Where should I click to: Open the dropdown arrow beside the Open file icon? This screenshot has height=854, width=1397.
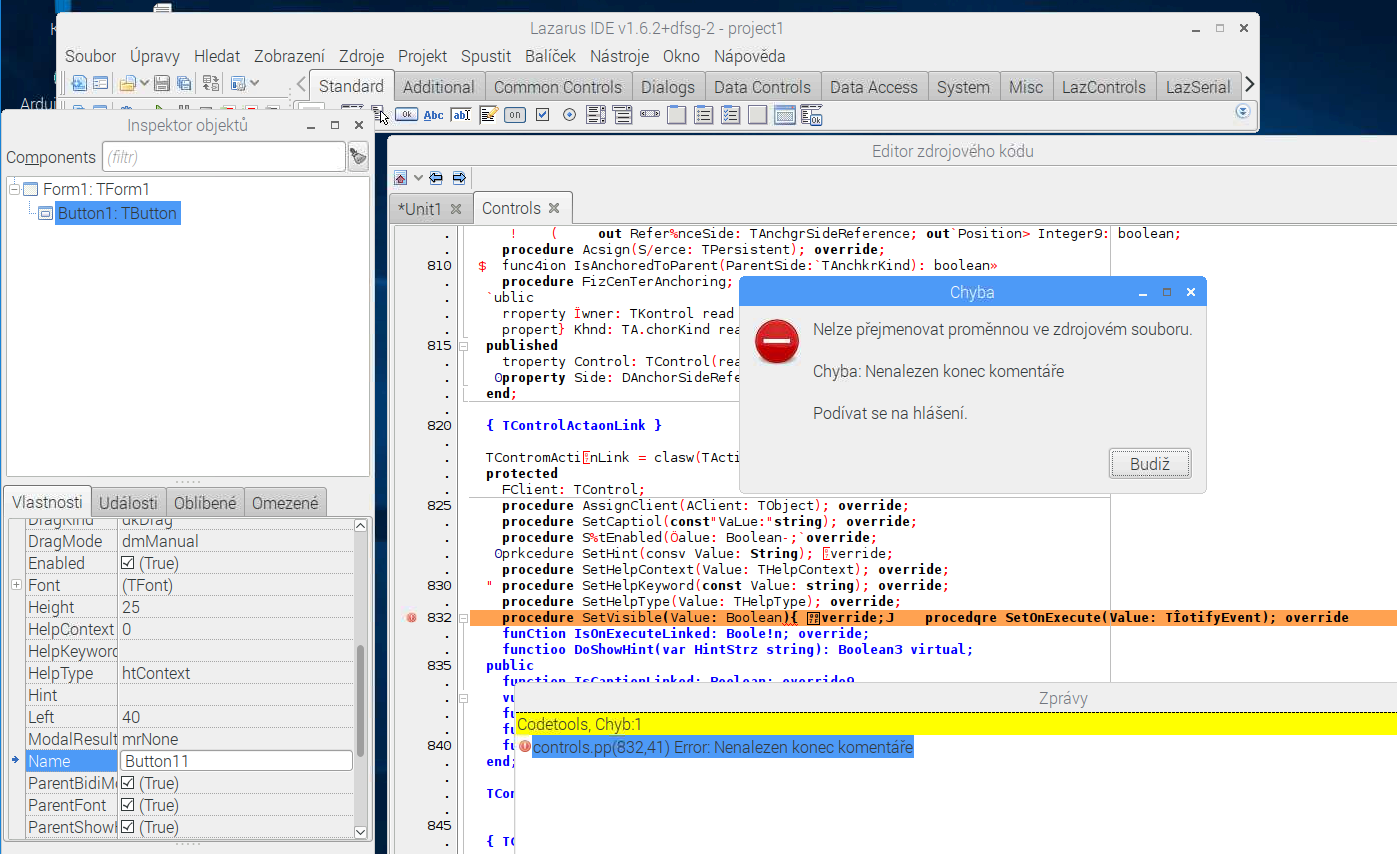(x=145, y=83)
